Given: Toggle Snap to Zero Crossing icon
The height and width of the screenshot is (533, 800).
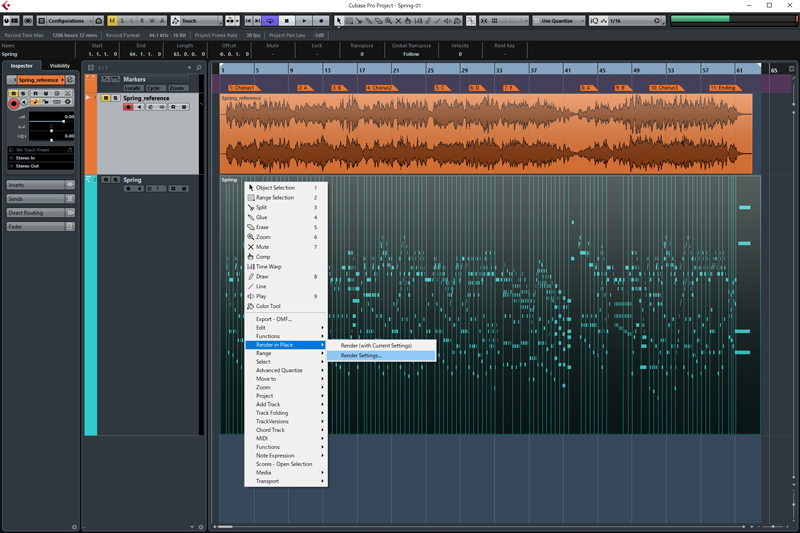Looking at the screenshot, I should (x=471, y=21).
